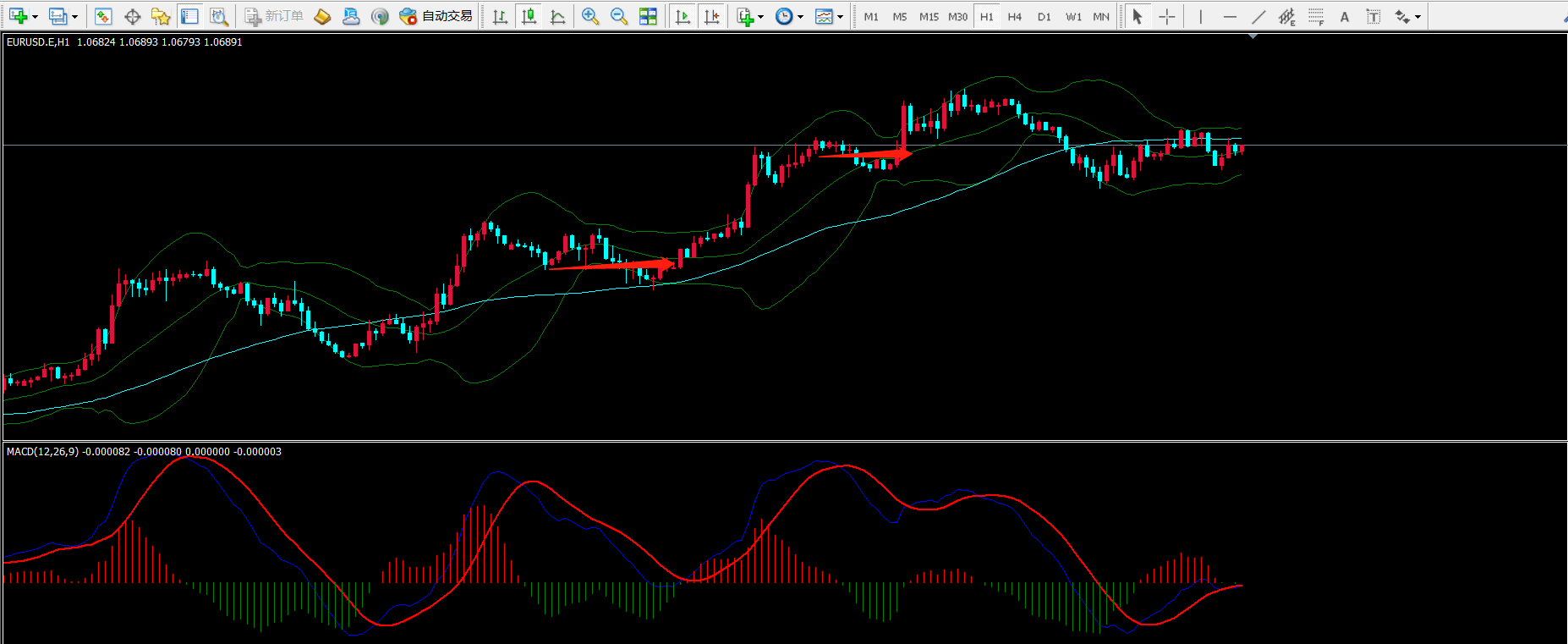The width and height of the screenshot is (1568, 644).
Task: Tile chart windows with the grid icon
Action: 648,16
